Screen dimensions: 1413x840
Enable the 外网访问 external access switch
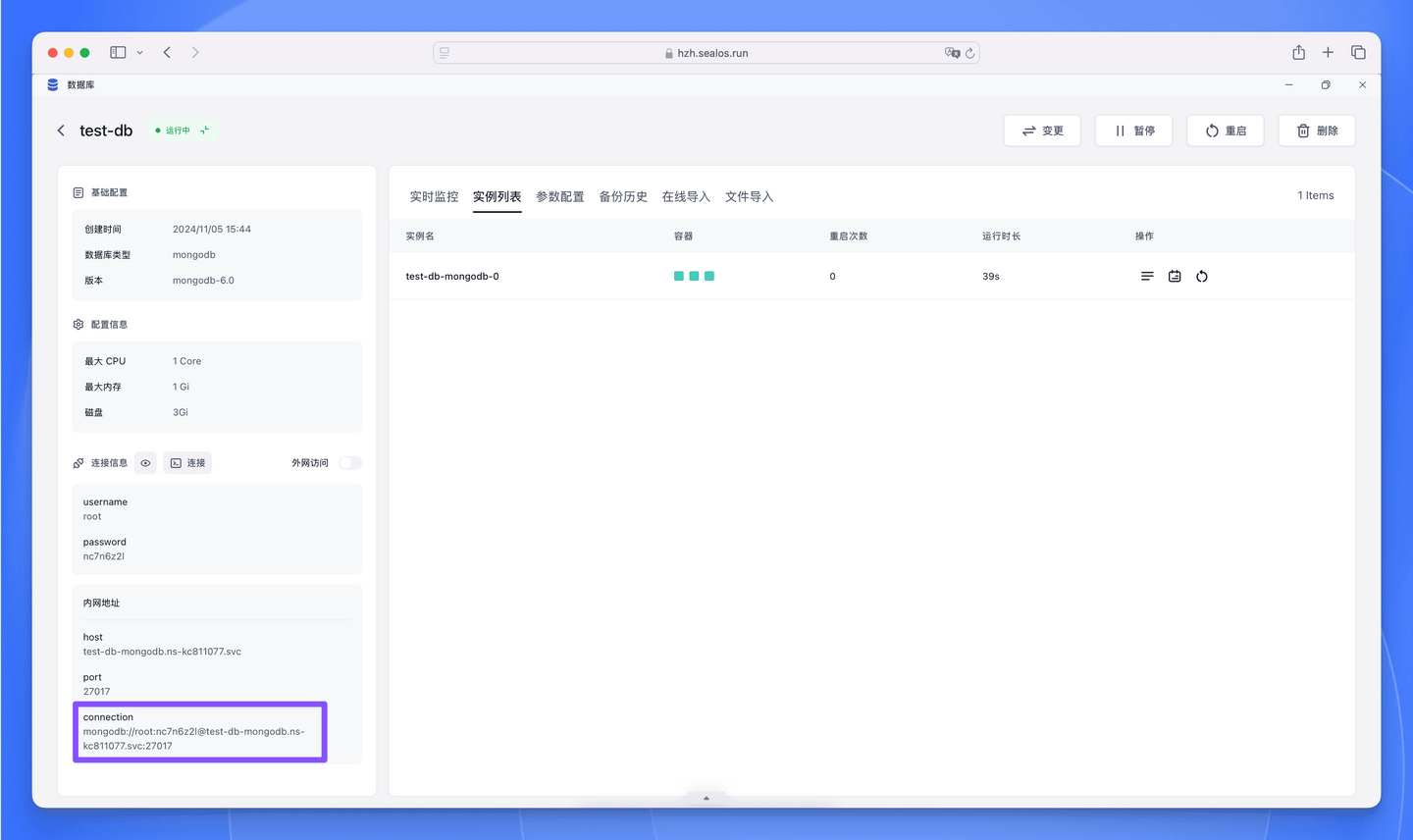tap(350, 462)
